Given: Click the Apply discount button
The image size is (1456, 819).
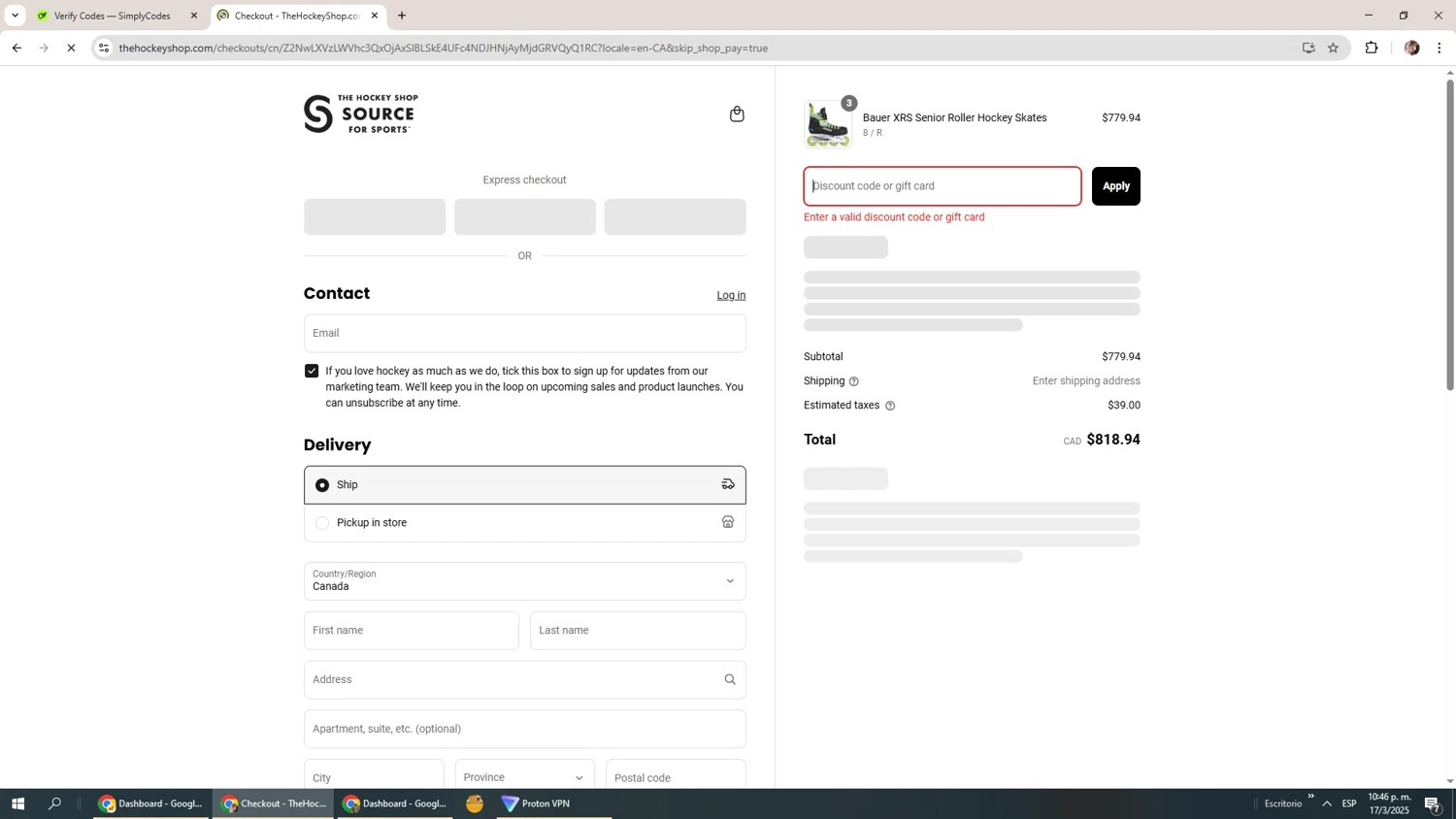Looking at the screenshot, I should pyautogui.click(x=1115, y=186).
